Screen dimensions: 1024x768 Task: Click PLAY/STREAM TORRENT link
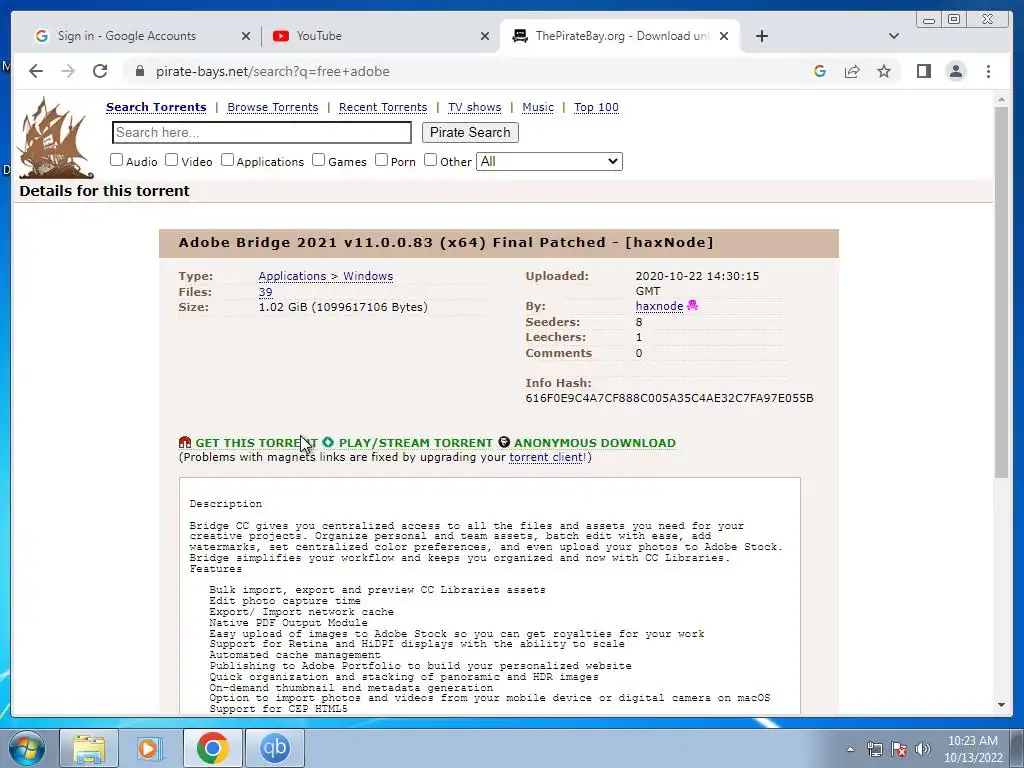[x=416, y=443]
